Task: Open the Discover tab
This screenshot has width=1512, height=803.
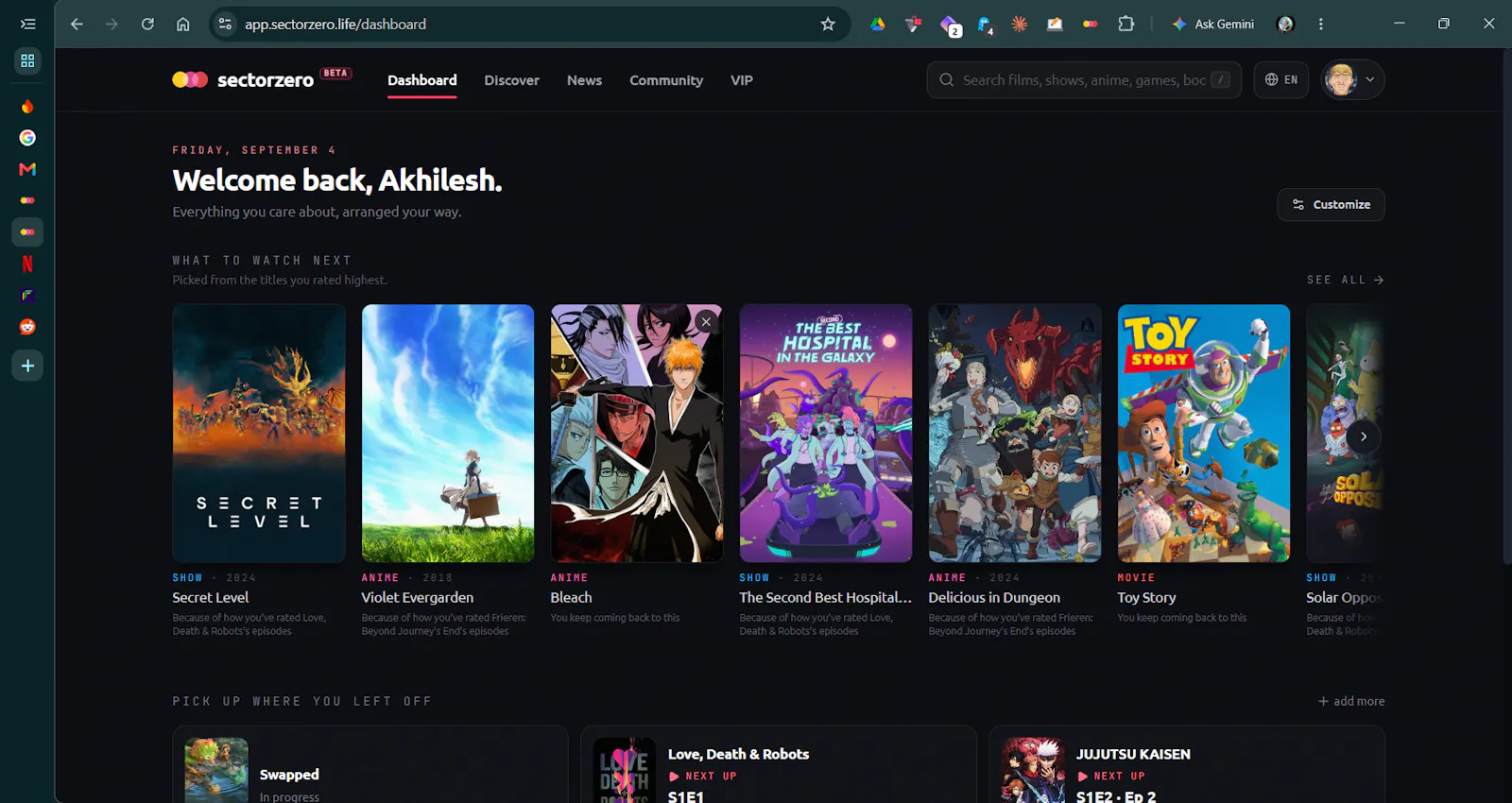Action: [511, 80]
